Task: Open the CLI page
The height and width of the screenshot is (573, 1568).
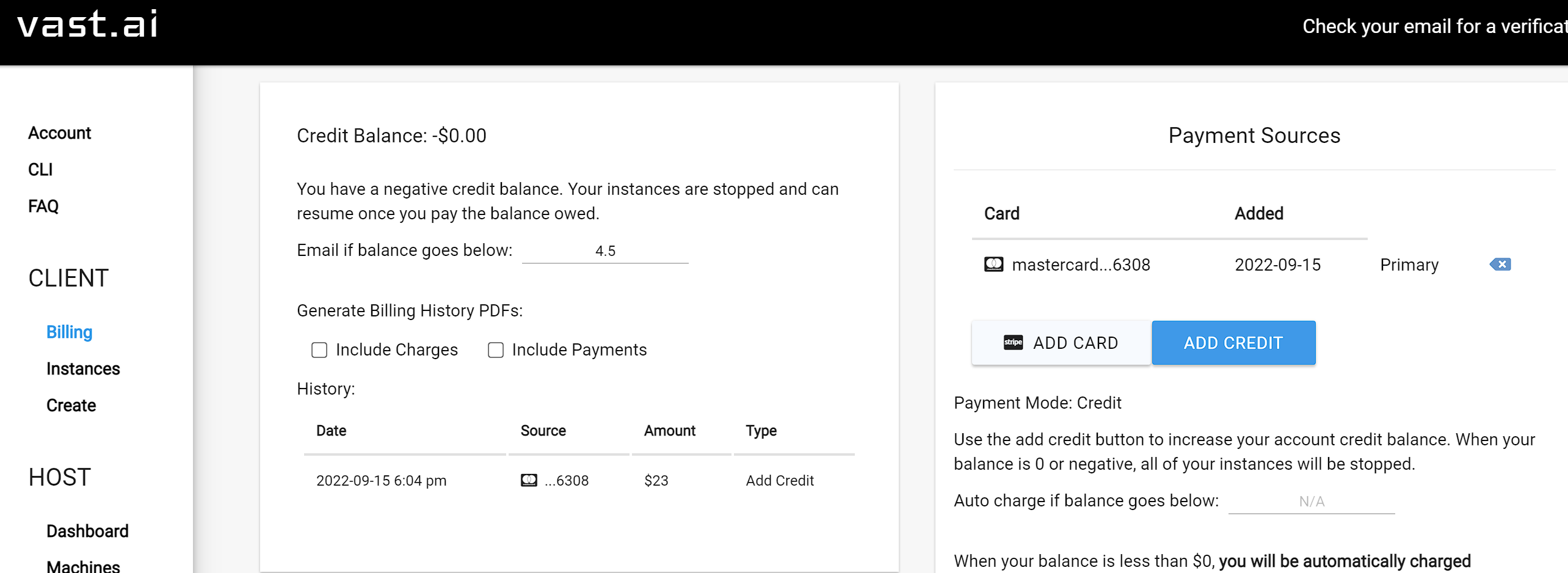Action: pyautogui.click(x=40, y=170)
